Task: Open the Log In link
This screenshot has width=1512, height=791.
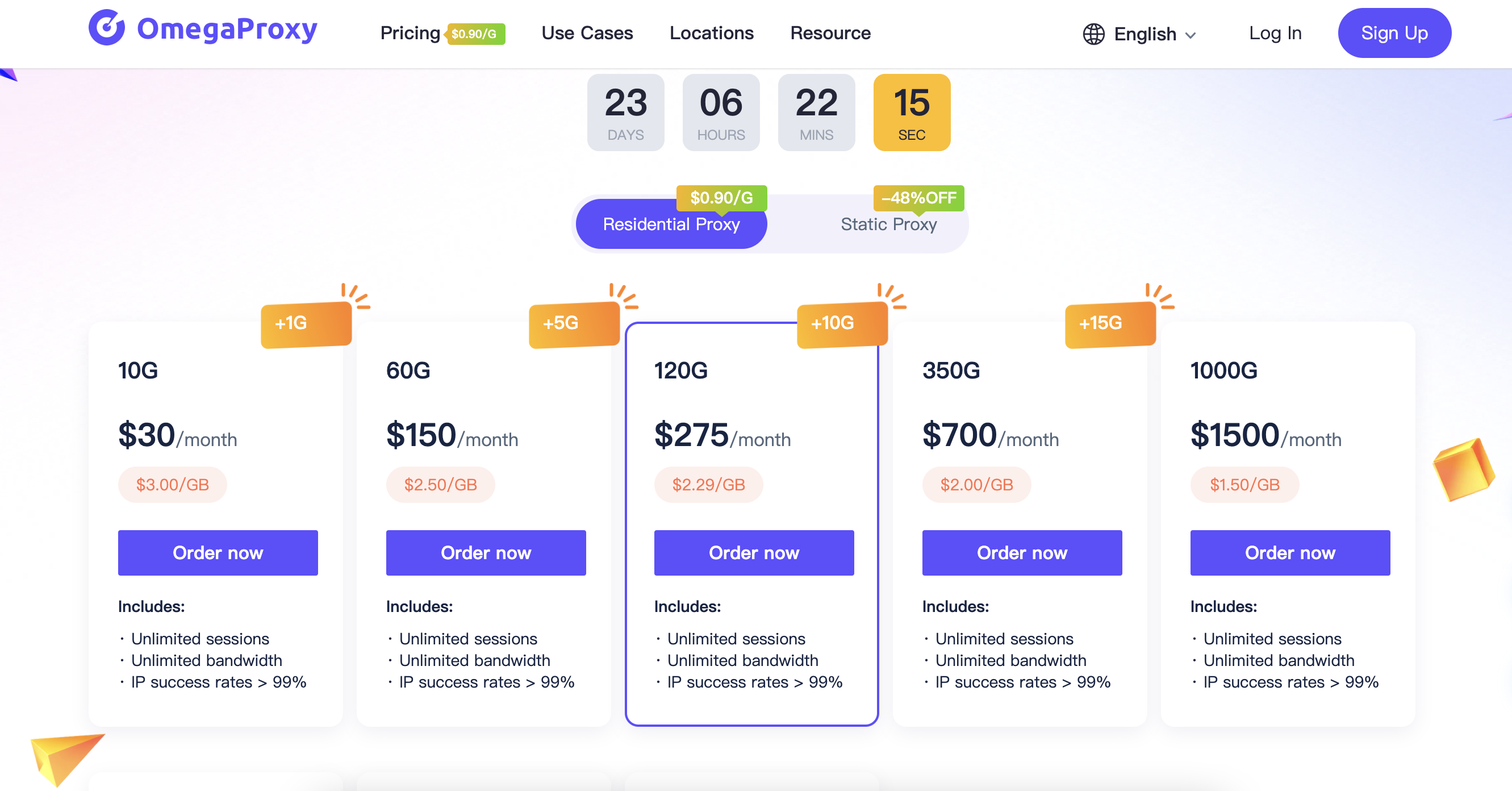Action: (x=1275, y=34)
